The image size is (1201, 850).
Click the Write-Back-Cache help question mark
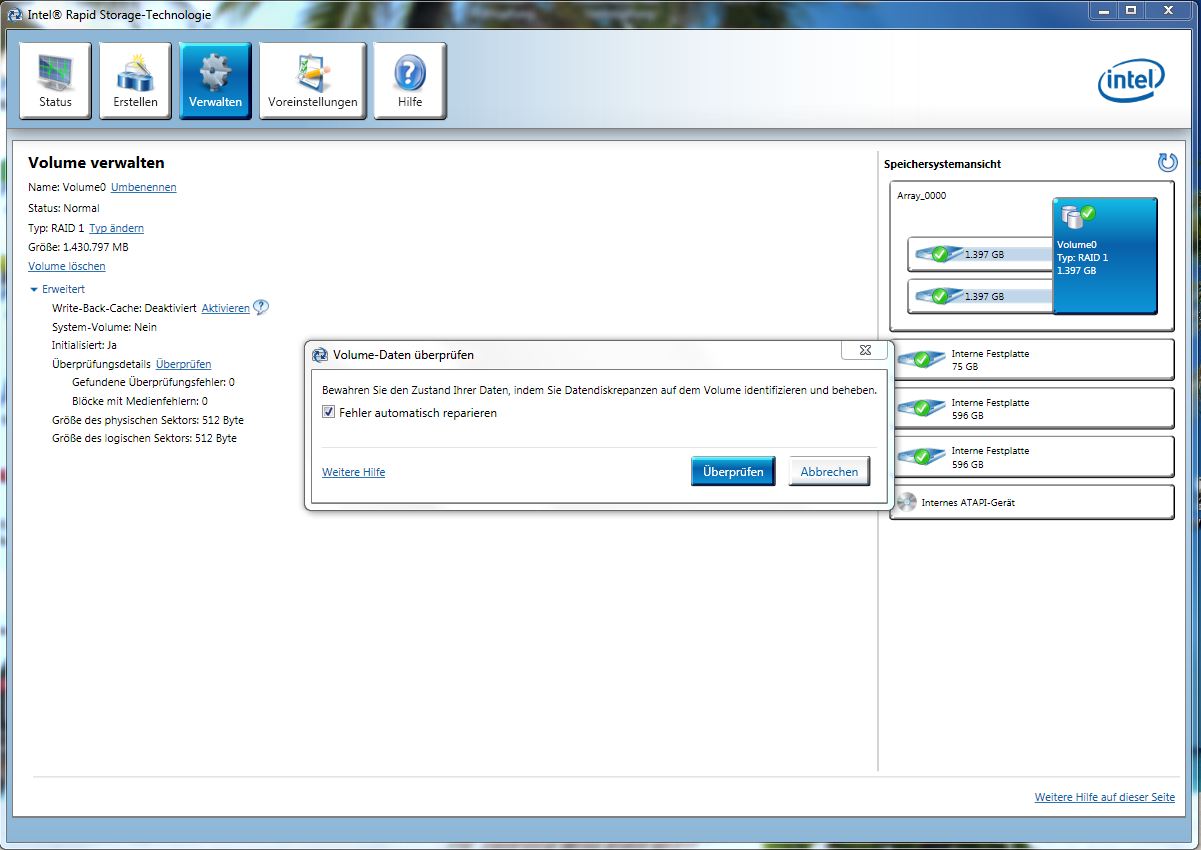pyautogui.click(x=261, y=308)
